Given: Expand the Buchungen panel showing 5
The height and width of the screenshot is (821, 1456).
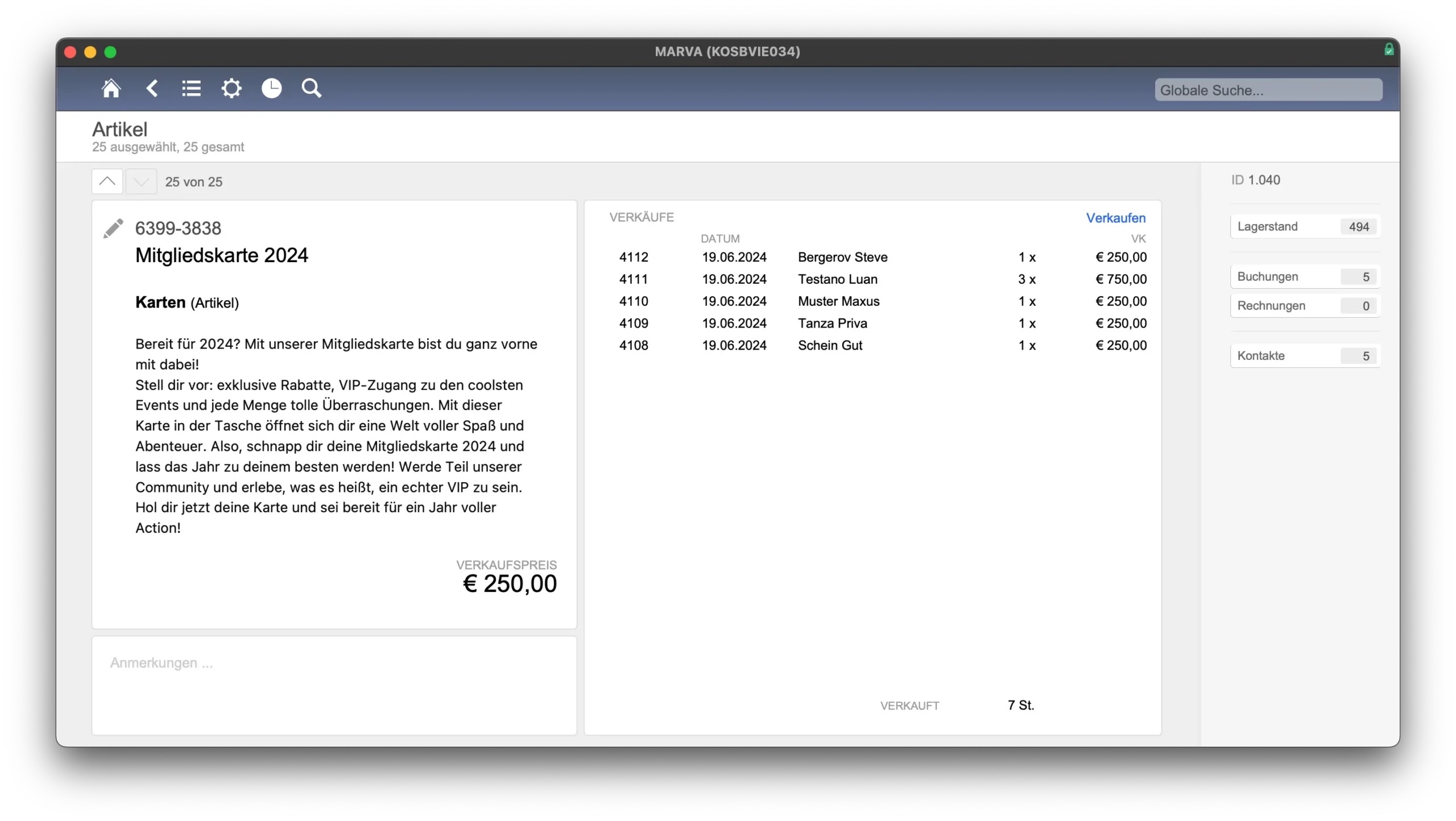Looking at the screenshot, I should 1305,276.
